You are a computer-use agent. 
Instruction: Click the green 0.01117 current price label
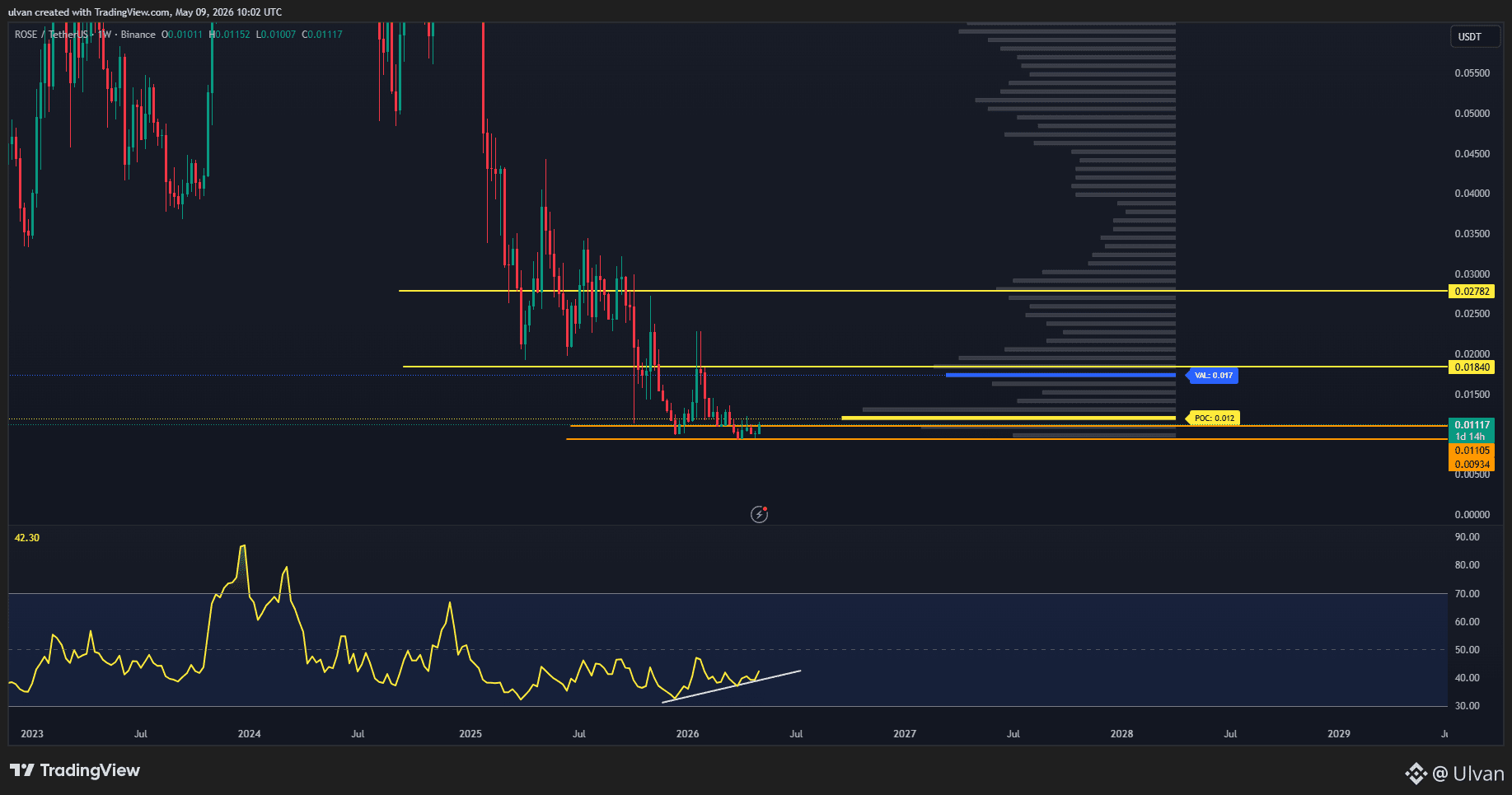pos(1472,425)
